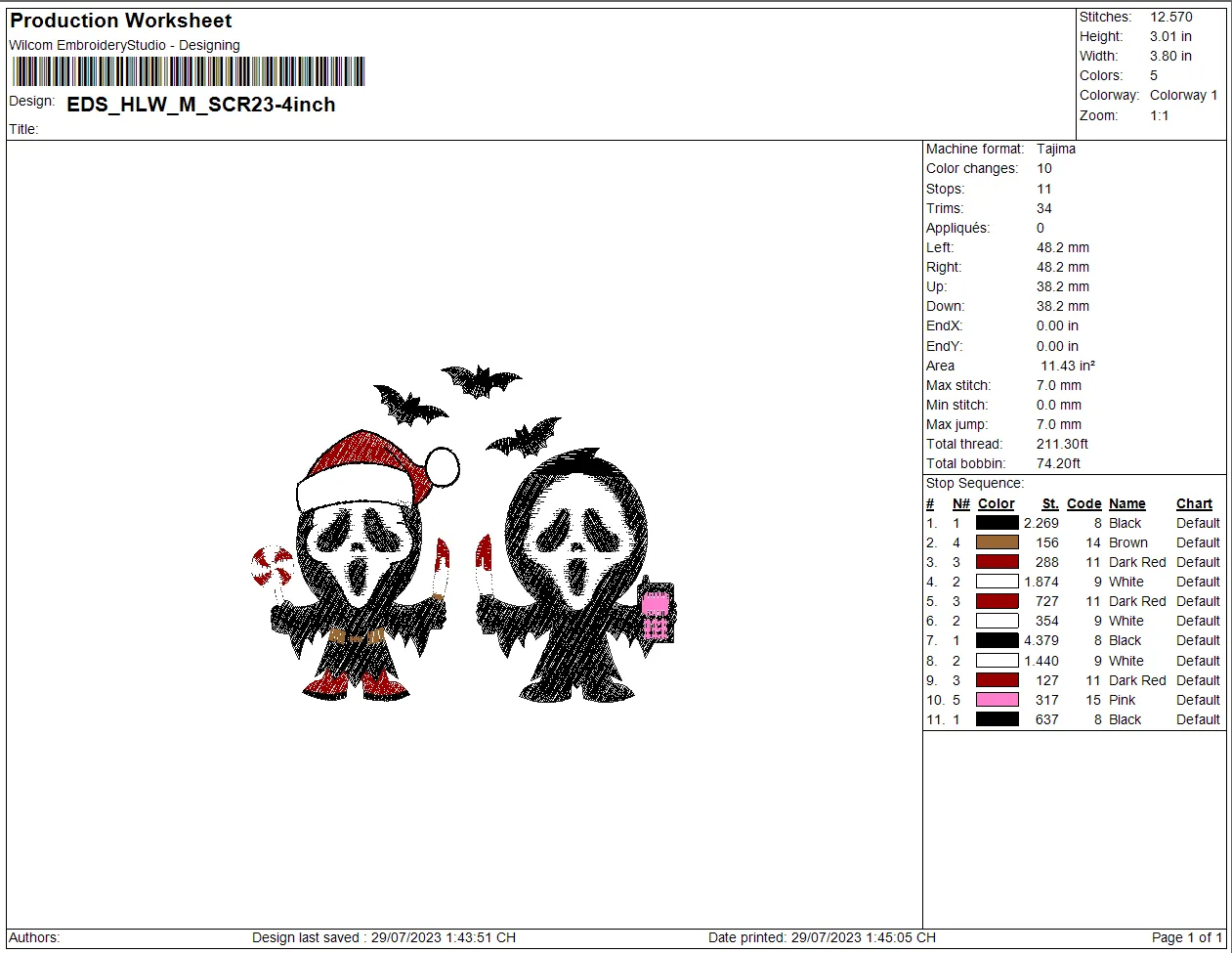Click the Area value '11.43 in²'
Viewport: 1232px width, 953px height.
1068,366
